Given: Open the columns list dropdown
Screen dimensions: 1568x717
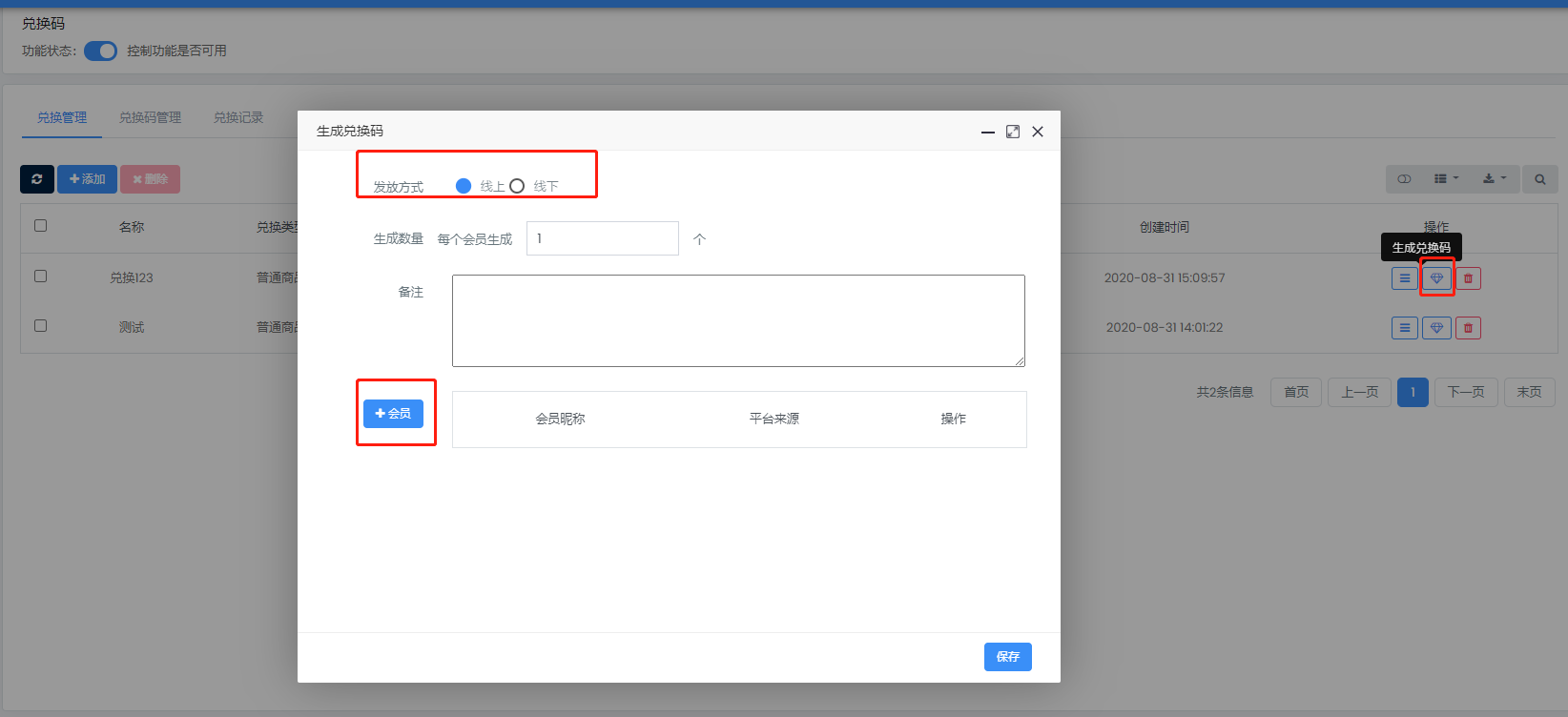Looking at the screenshot, I should point(1446,179).
